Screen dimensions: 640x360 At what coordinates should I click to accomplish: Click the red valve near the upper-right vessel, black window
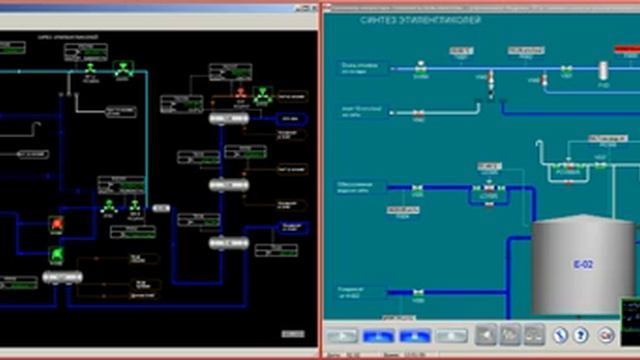click(241, 93)
